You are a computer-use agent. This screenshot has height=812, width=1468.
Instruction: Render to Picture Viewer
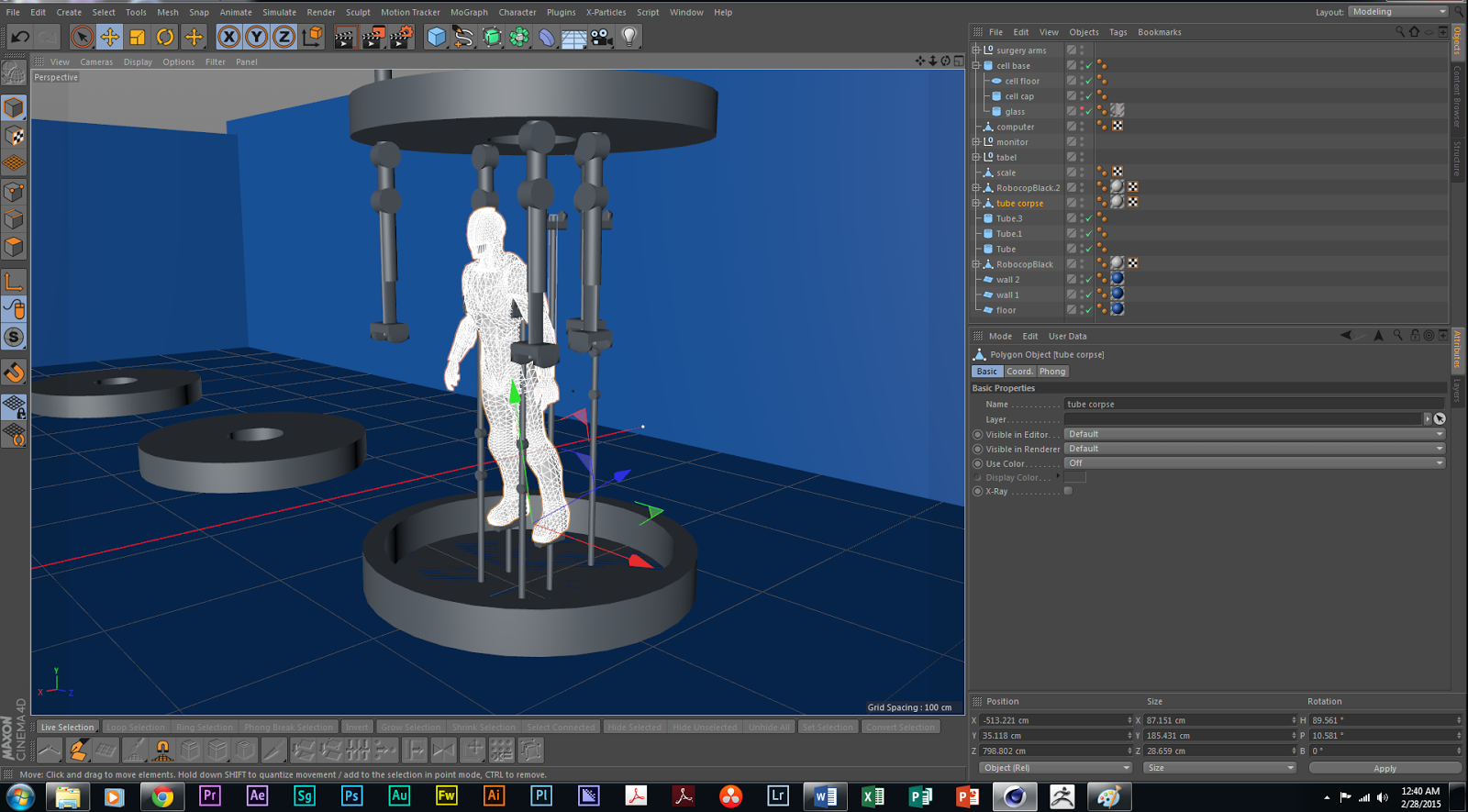pyautogui.click(x=373, y=37)
